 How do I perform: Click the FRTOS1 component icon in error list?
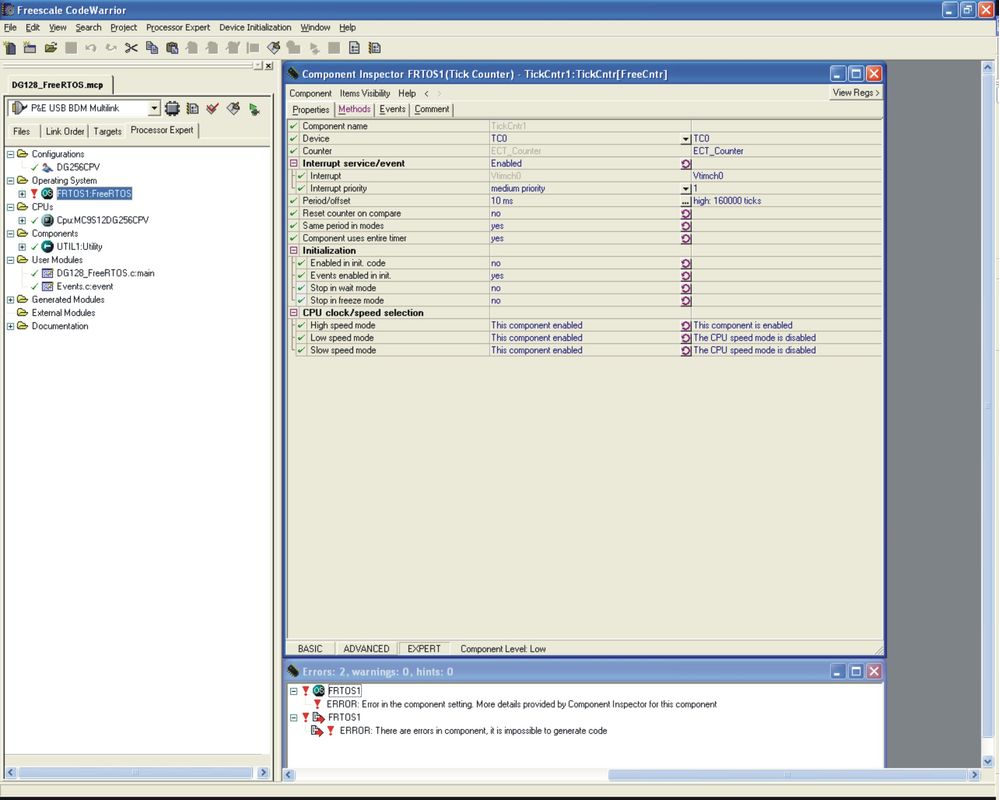pyautogui.click(x=319, y=690)
